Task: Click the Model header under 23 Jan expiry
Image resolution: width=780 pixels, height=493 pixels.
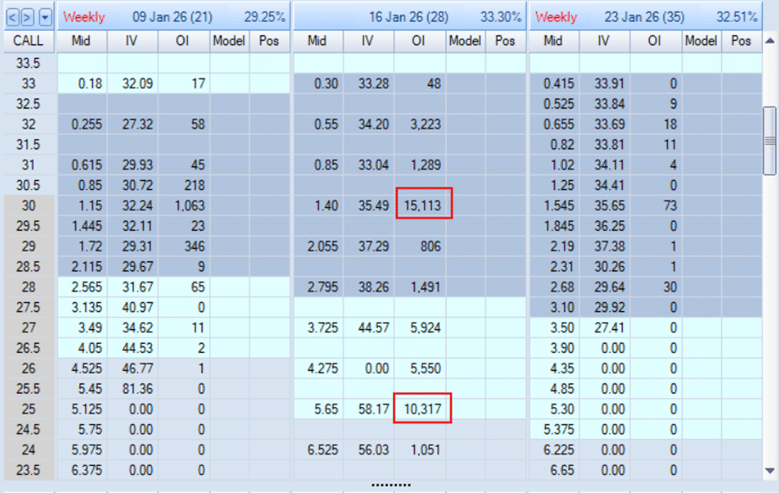Action: pos(702,41)
